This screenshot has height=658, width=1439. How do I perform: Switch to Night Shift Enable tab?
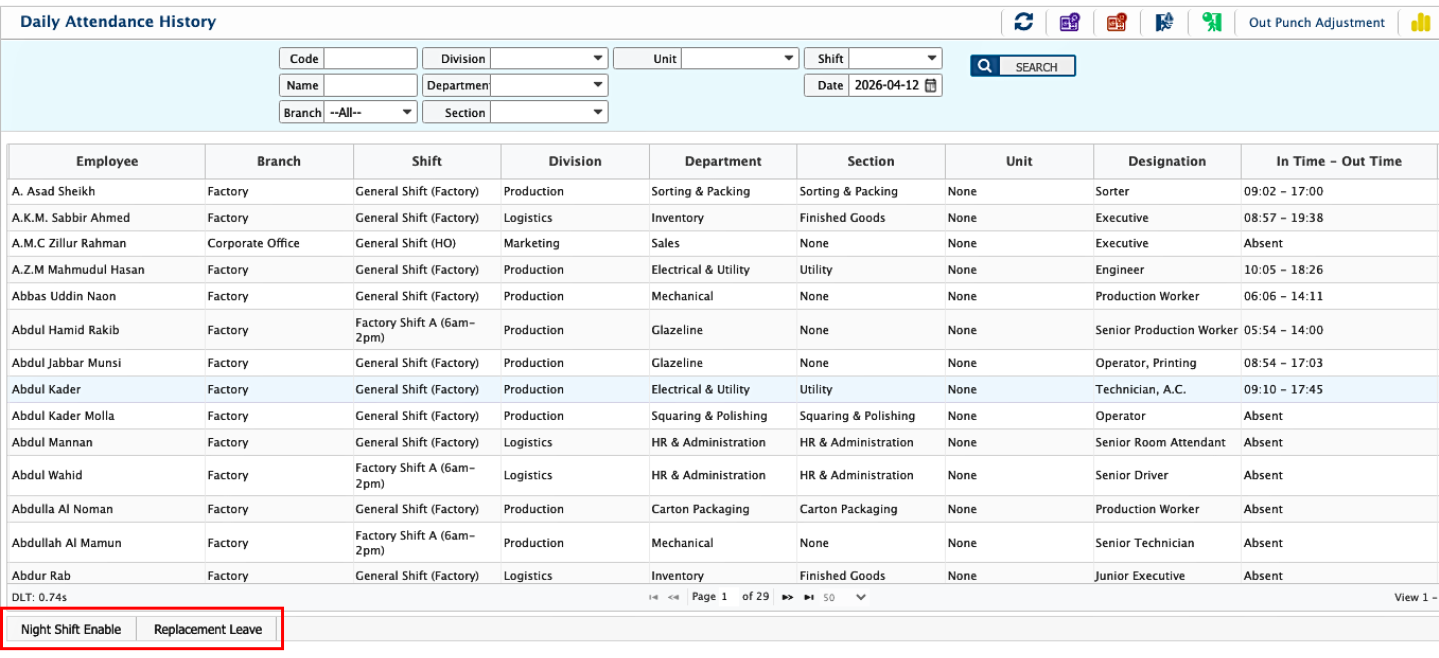71,629
